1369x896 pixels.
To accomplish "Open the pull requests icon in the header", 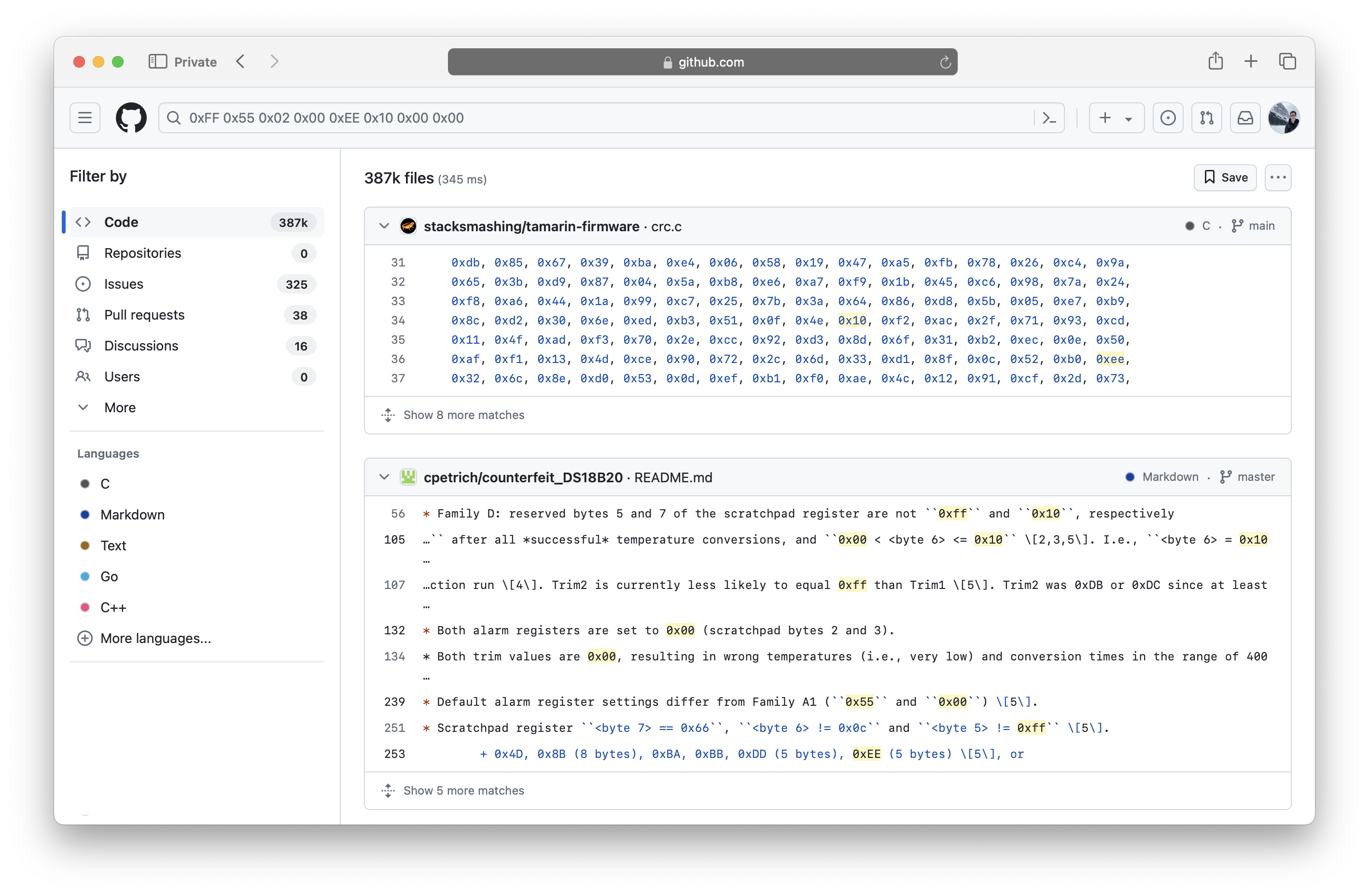I will point(1206,118).
